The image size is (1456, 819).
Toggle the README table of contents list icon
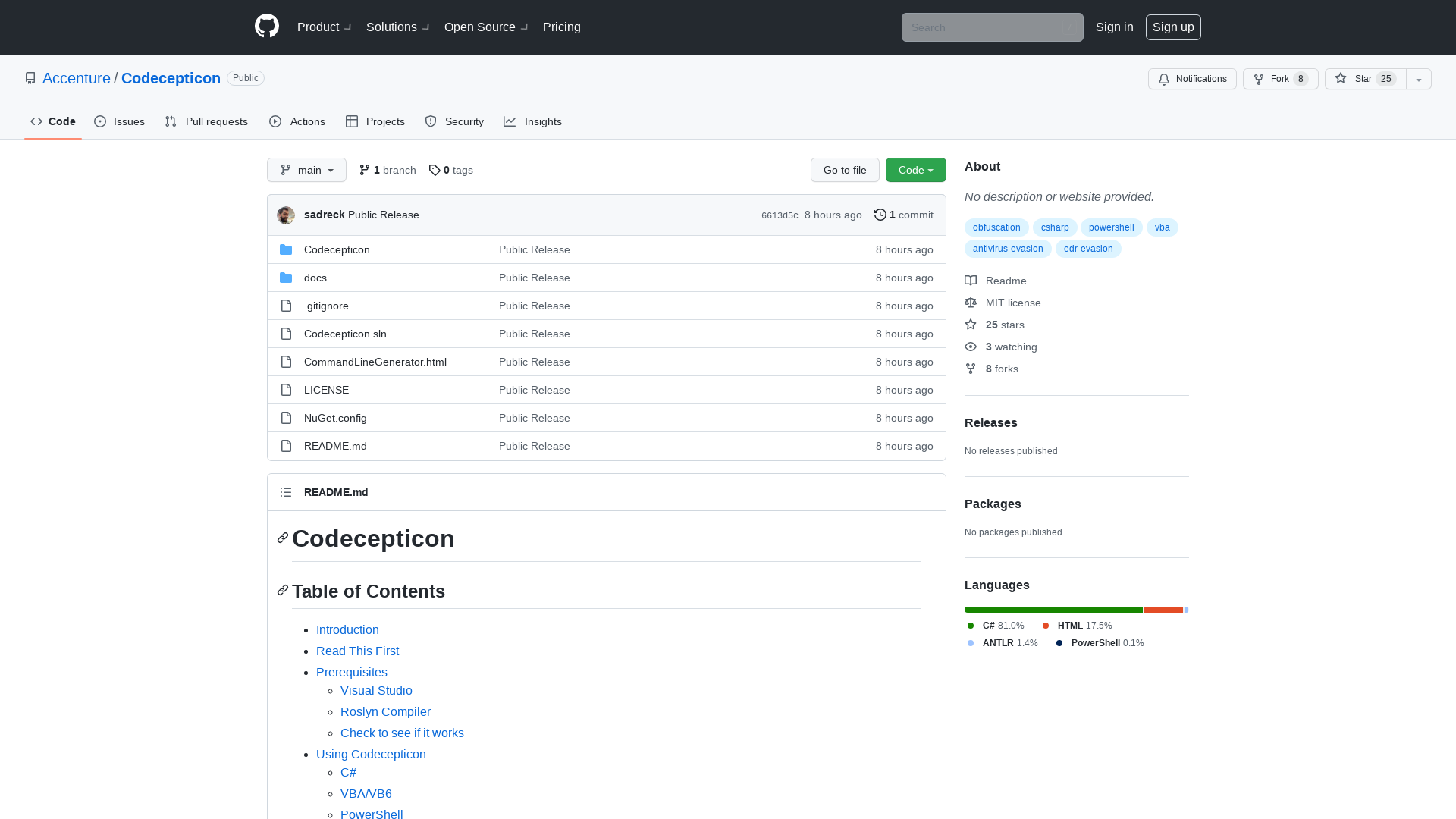[286, 492]
